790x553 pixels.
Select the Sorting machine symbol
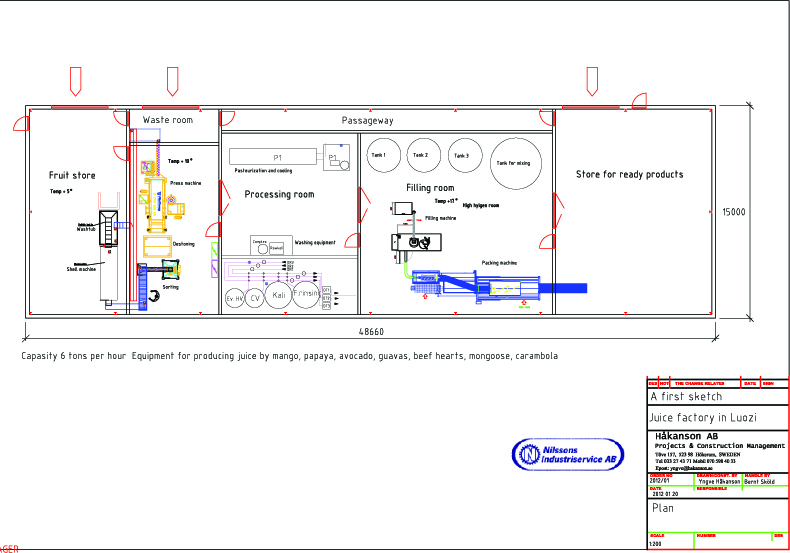165,270
